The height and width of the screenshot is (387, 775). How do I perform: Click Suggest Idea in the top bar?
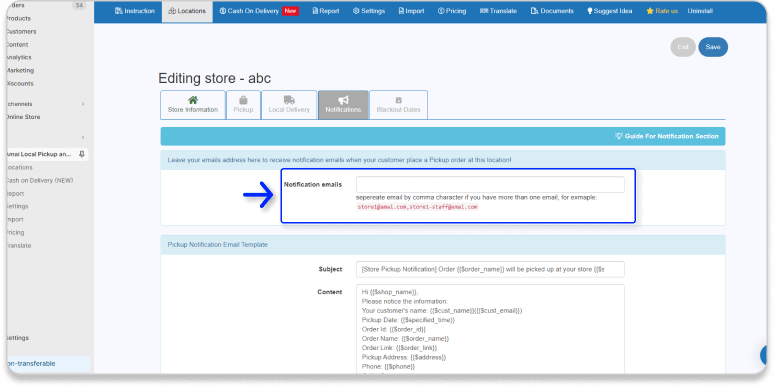pyautogui.click(x=609, y=11)
